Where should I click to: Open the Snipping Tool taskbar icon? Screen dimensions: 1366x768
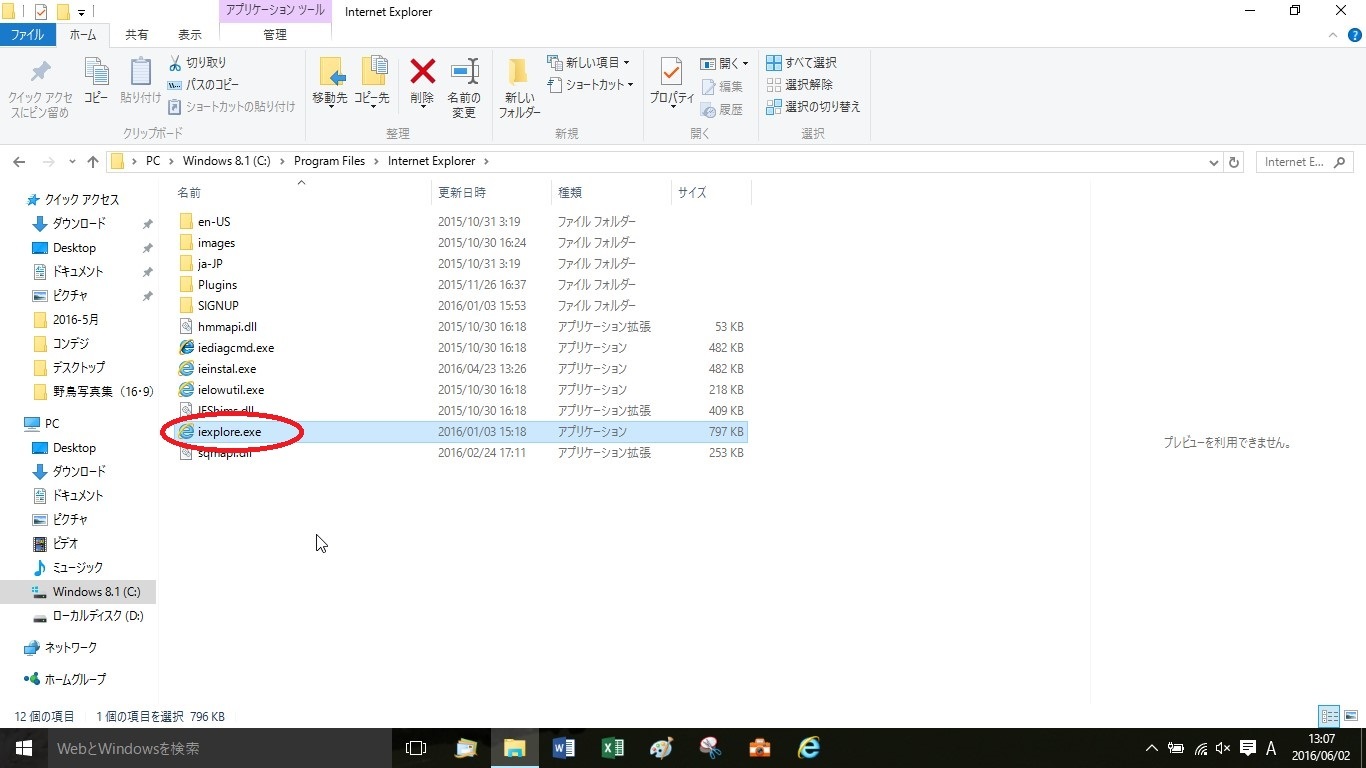711,748
